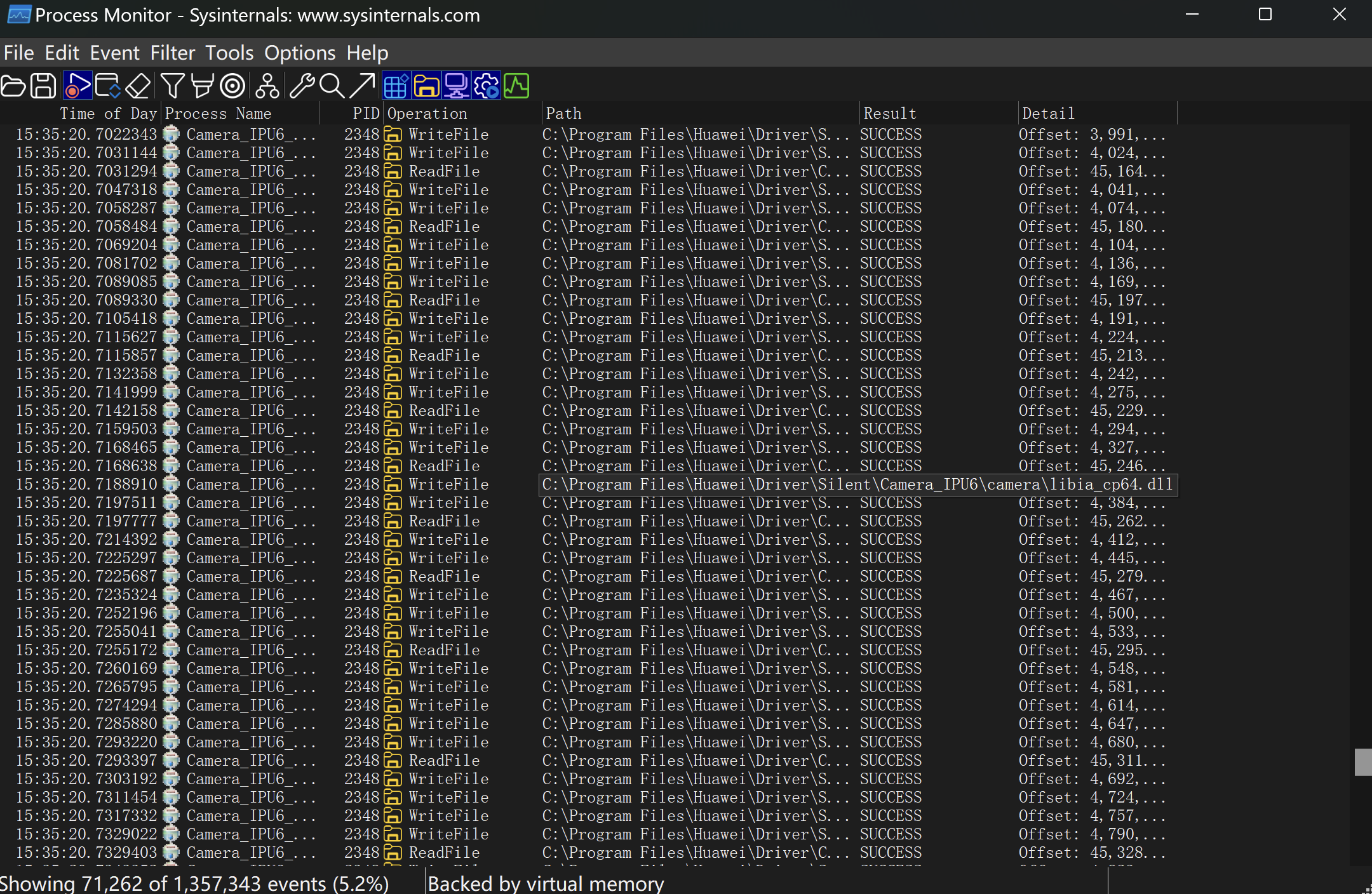This screenshot has height=894, width=1372.
Task: Open the File menu
Action: point(19,53)
